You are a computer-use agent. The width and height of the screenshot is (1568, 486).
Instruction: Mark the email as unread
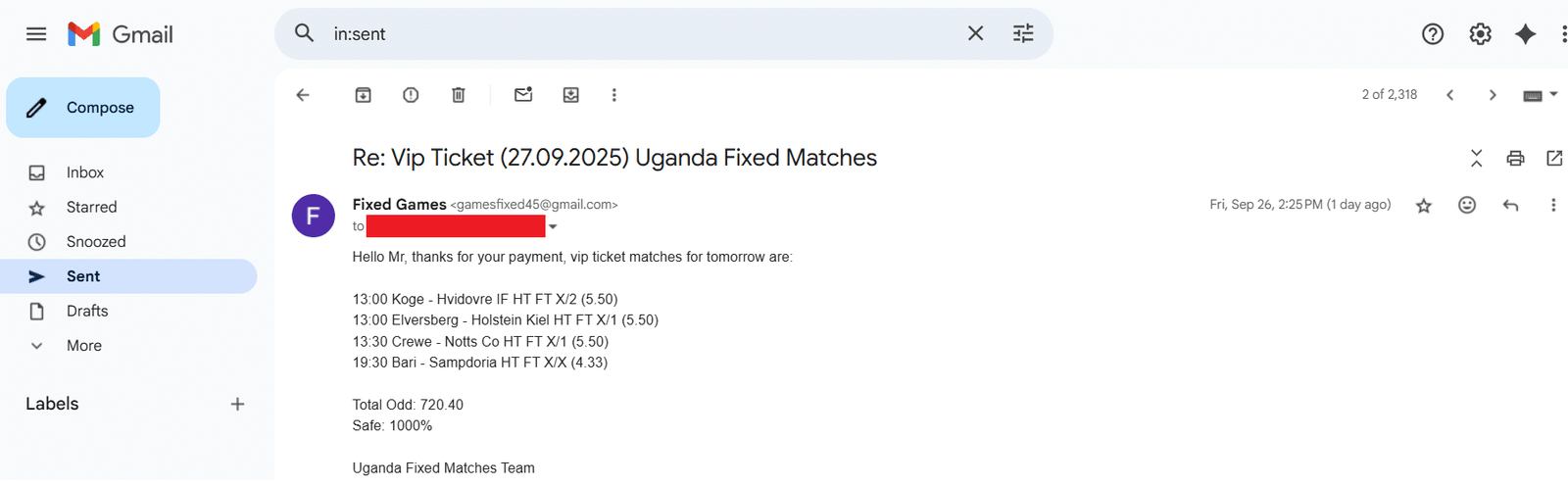pyautogui.click(x=523, y=95)
